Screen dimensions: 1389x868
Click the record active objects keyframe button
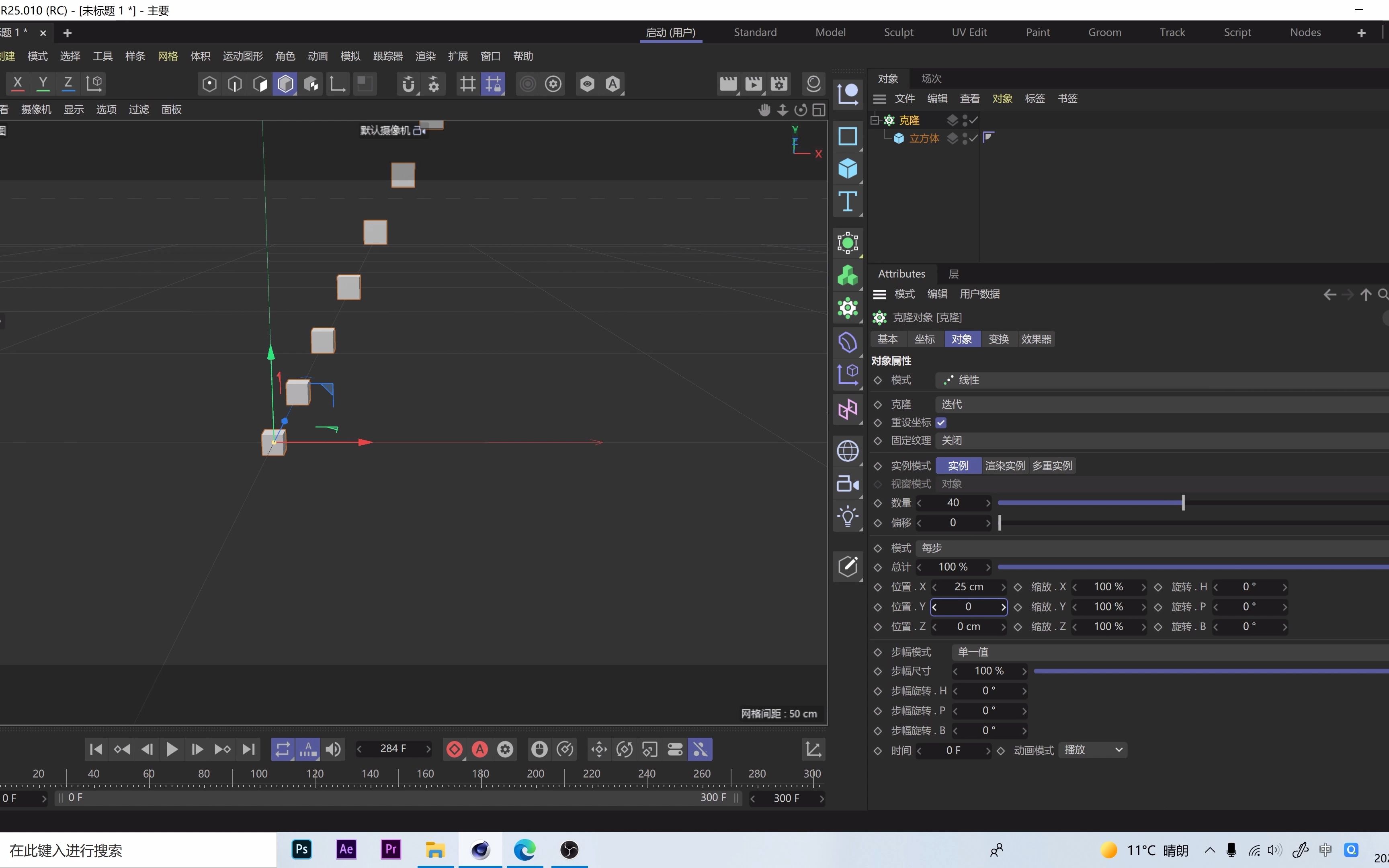coord(454,749)
